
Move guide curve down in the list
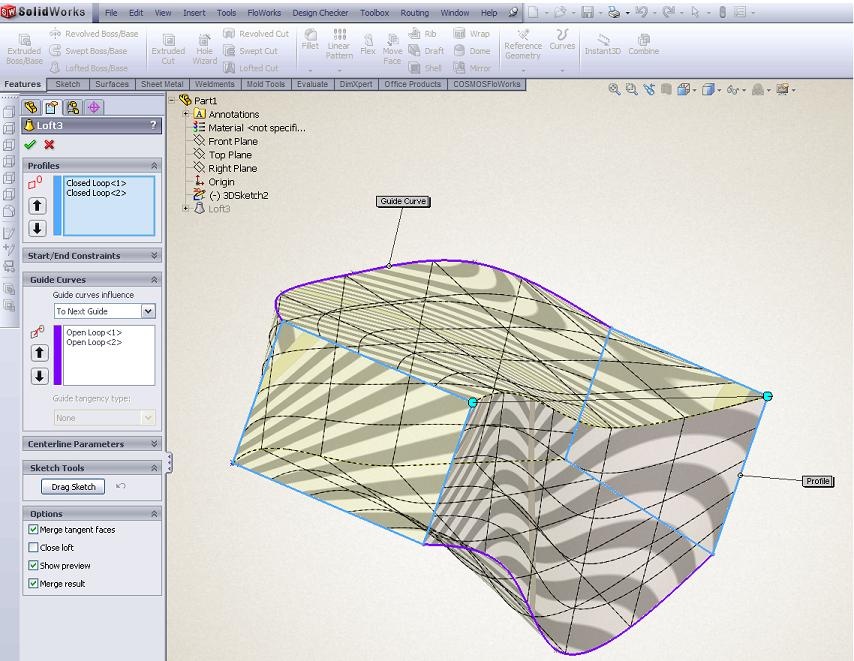click(x=38, y=376)
